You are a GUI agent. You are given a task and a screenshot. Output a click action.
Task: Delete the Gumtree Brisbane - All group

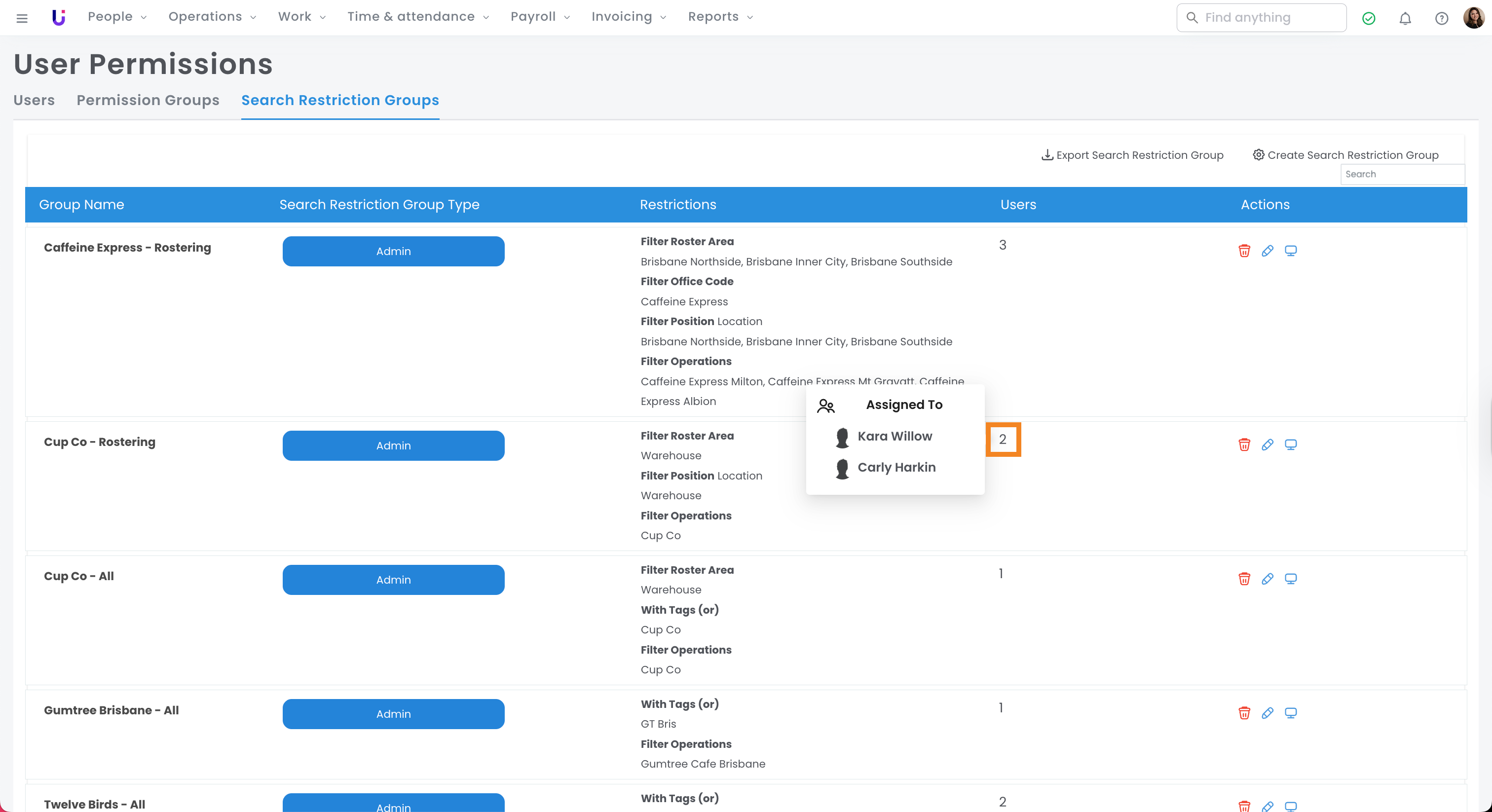[x=1243, y=713]
